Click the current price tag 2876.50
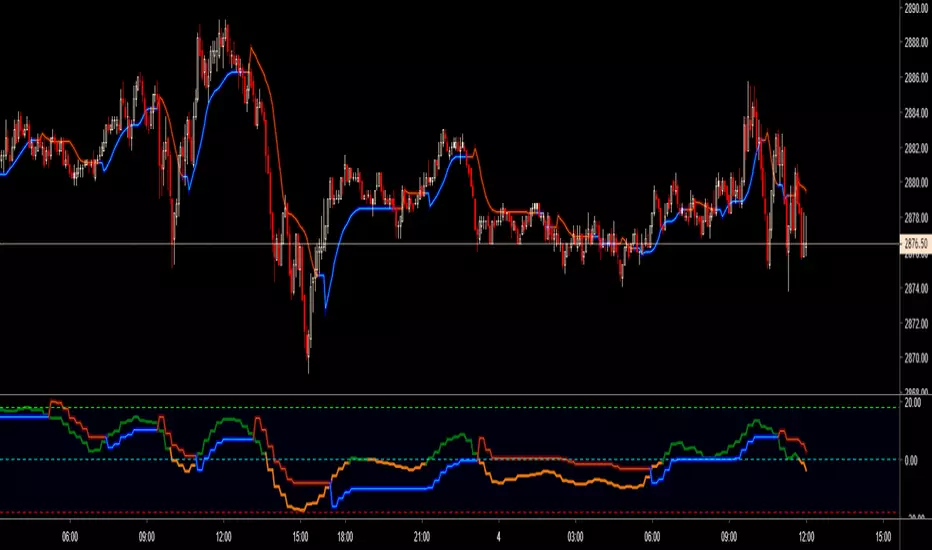This screenshot has width=932, height=550. (916, 243)
